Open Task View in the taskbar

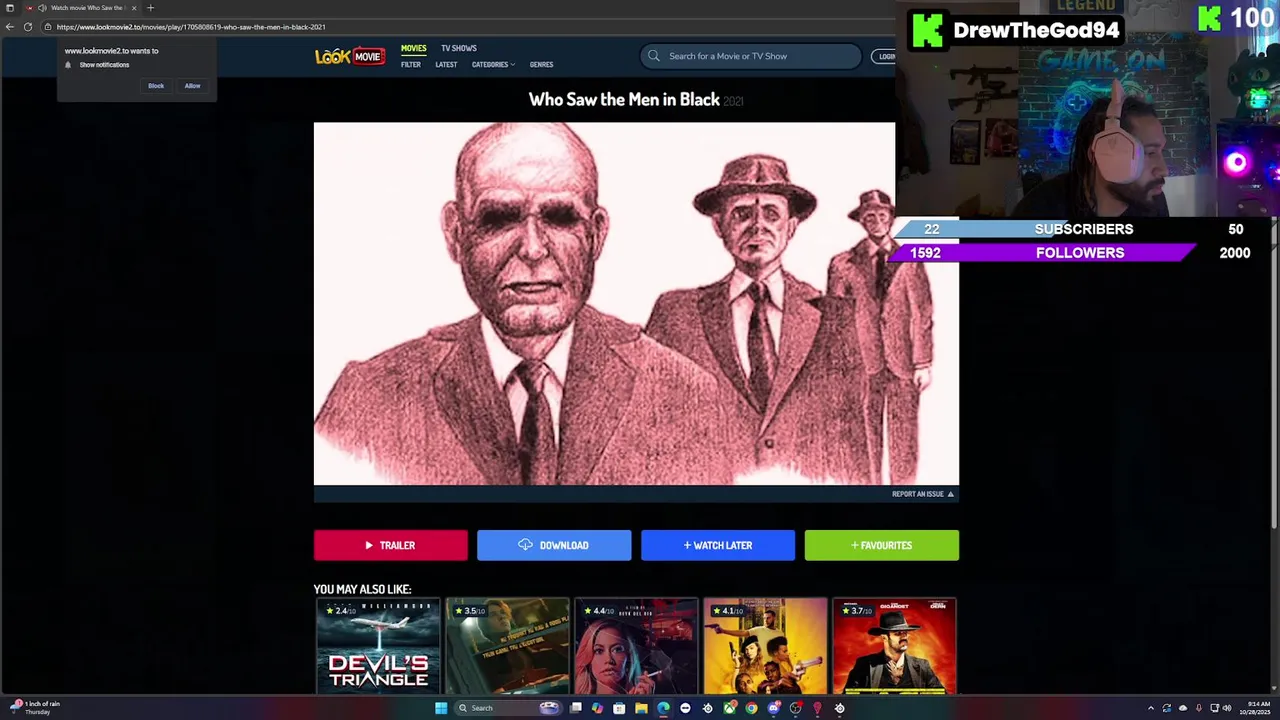click(575, 708)
